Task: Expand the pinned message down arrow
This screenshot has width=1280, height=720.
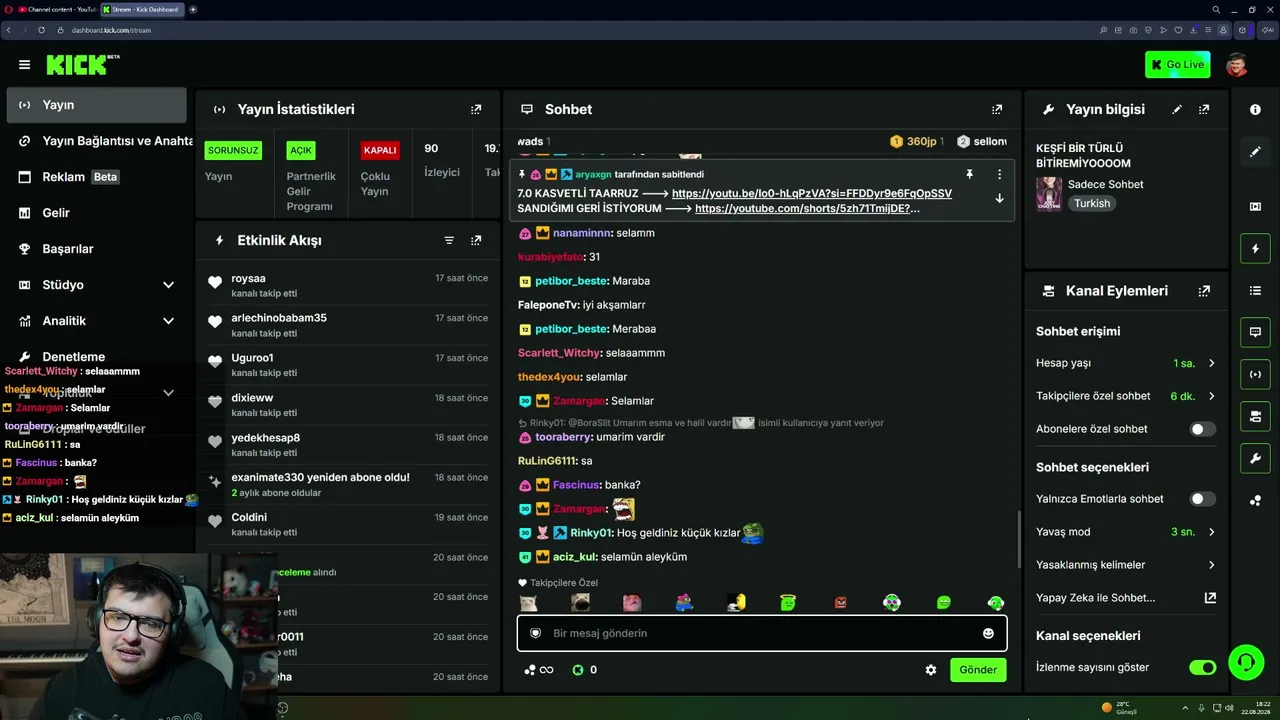Action: coord(999,198)
